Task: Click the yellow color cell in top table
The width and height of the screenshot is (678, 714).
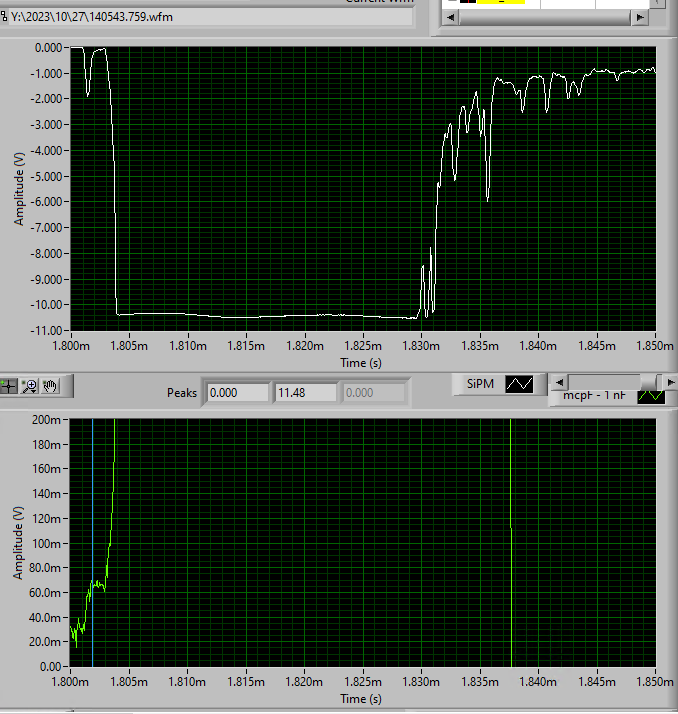Action: [x=500, y=2]
